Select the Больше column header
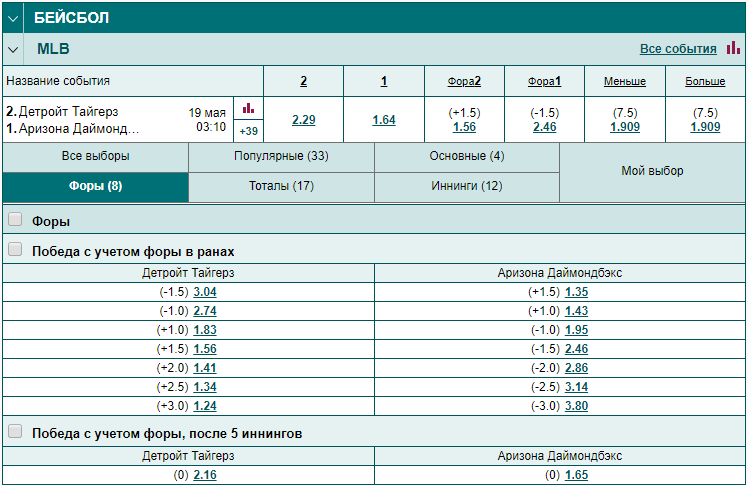This screenshot has width=748, height=485. [x=705, y=81]
